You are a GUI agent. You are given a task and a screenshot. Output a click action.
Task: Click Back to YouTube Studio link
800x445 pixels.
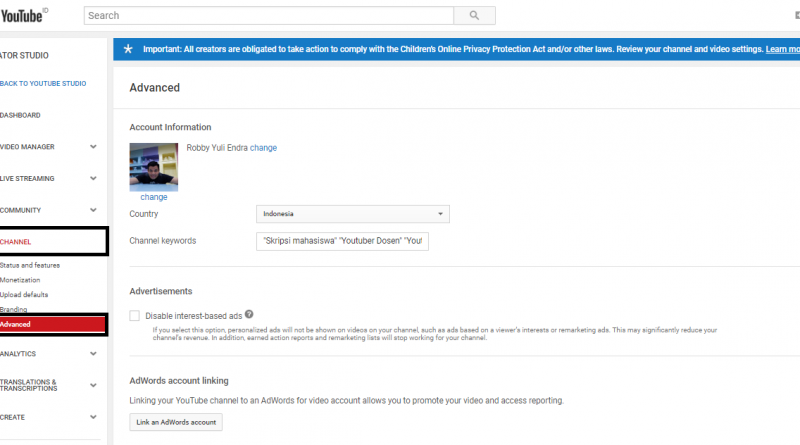[x=43, y=83]
